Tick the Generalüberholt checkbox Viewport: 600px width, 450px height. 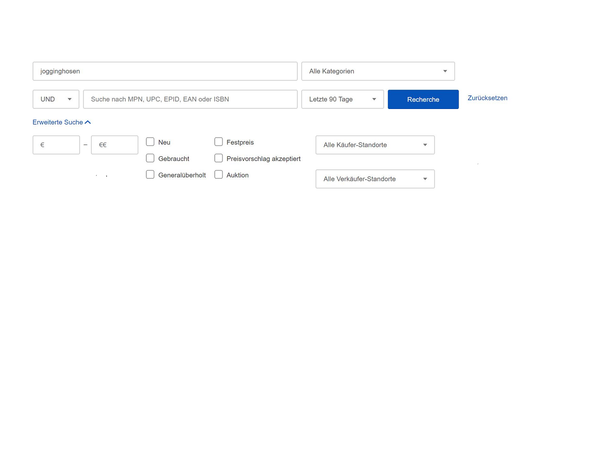150,175
